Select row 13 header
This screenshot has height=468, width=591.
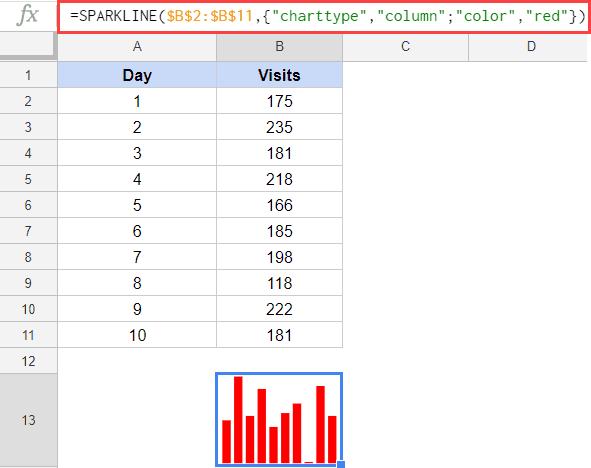pos(28,420)
